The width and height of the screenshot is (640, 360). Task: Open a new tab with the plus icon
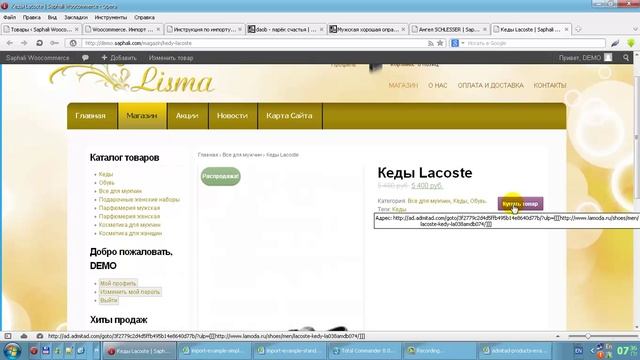pos(578,29)
